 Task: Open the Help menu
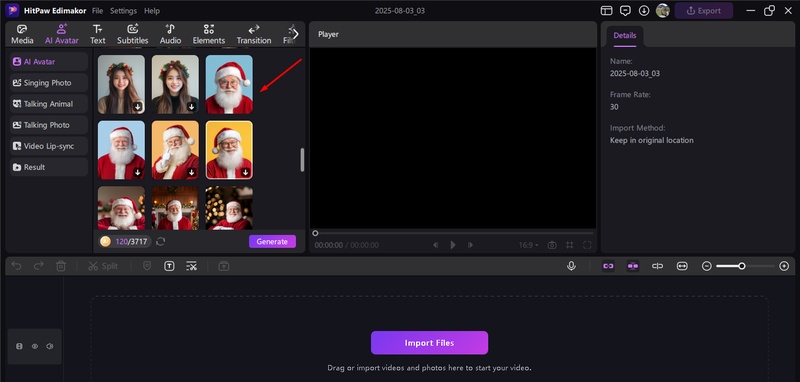(x=152, y=11)
